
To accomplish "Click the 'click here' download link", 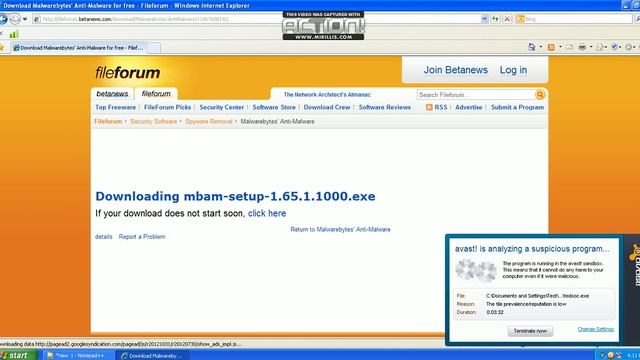I will pyautogui.click(x=267, y=213).
